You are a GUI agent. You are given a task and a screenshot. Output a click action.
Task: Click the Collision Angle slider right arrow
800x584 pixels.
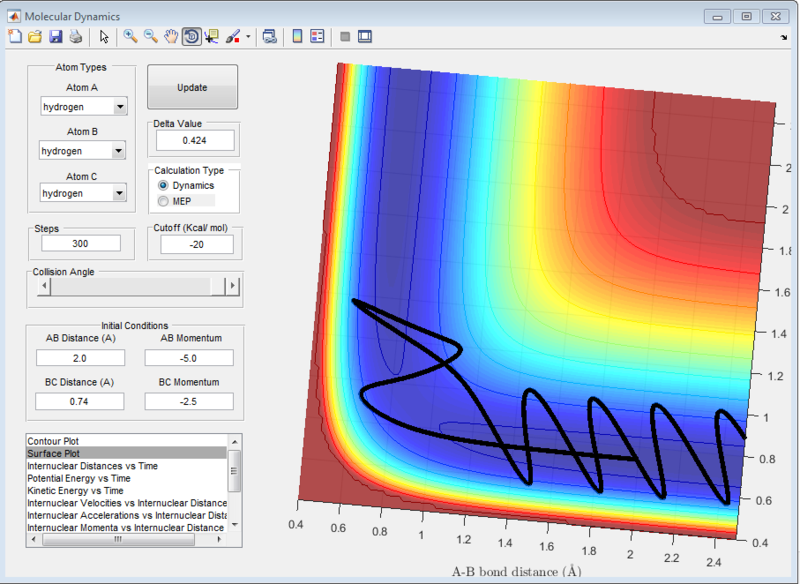[x=233, y=286]
